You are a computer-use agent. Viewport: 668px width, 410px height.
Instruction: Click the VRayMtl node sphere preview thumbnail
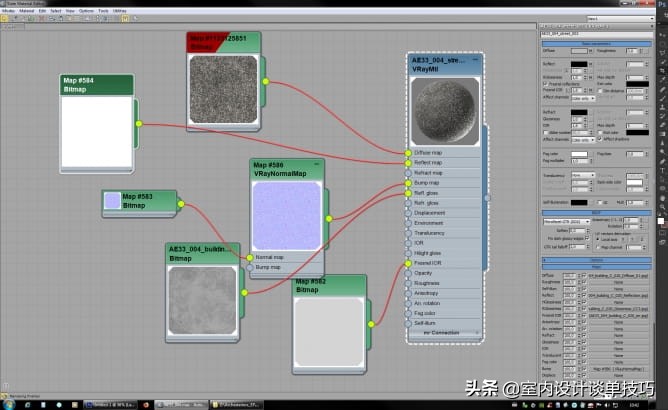click(445, 111)
